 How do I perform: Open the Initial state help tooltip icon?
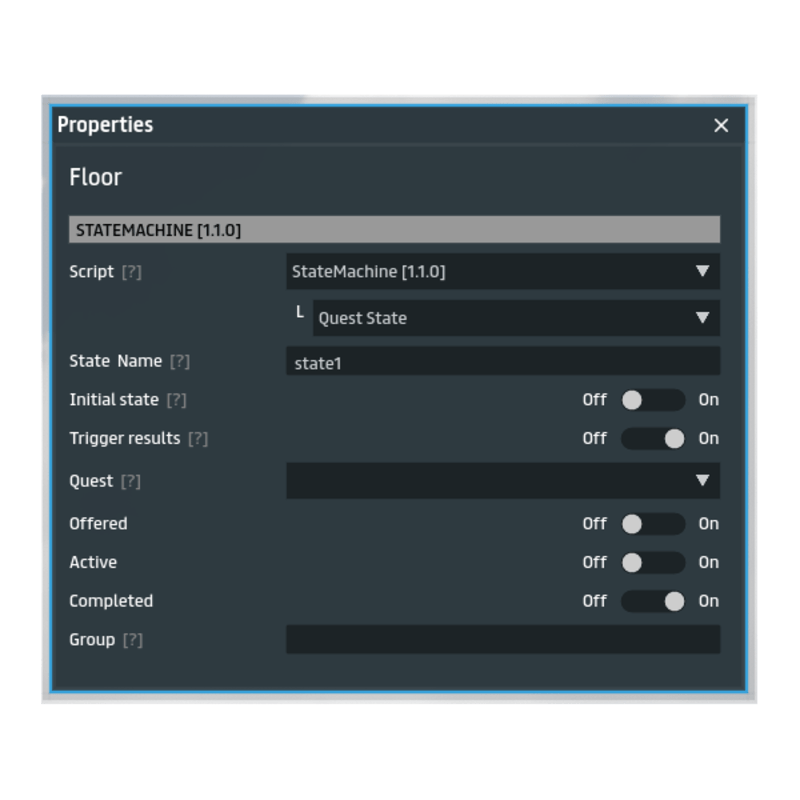click(x=176, y=400)
